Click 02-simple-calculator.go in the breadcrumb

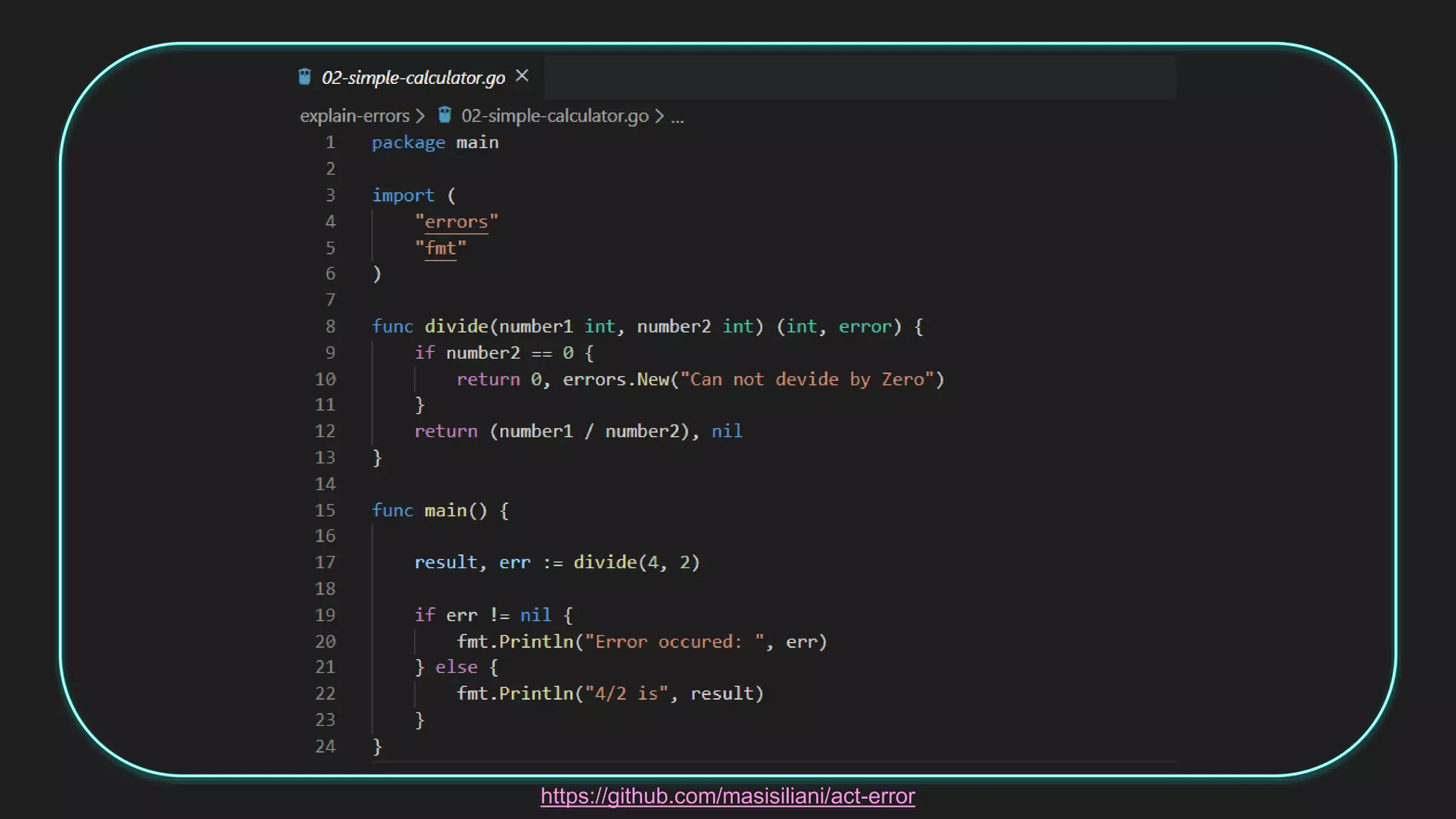point(555,116)
